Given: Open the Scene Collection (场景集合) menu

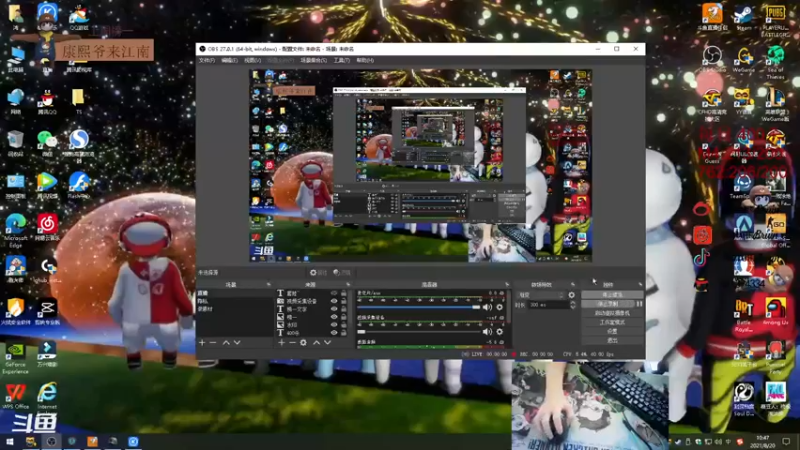Looking at the screenshot, I should click(x=313, y=60).
